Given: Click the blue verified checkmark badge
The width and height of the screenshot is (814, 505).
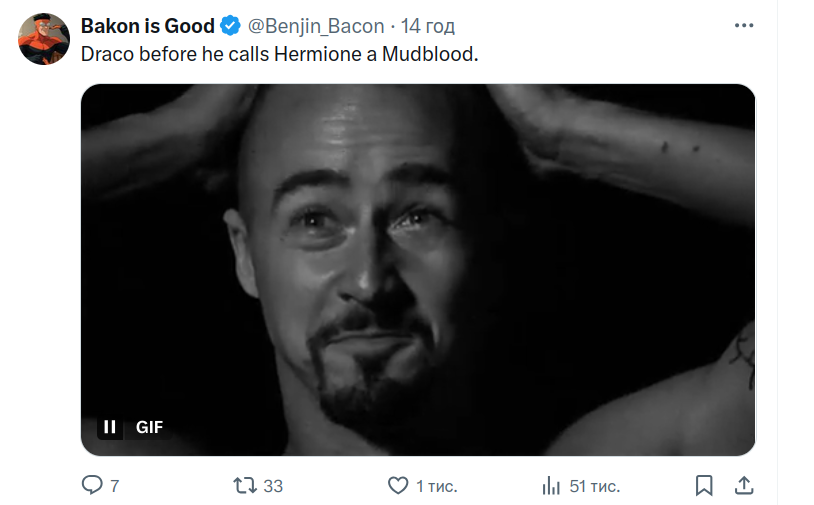Looking at the screenshot, I should [x=230, y=26].
